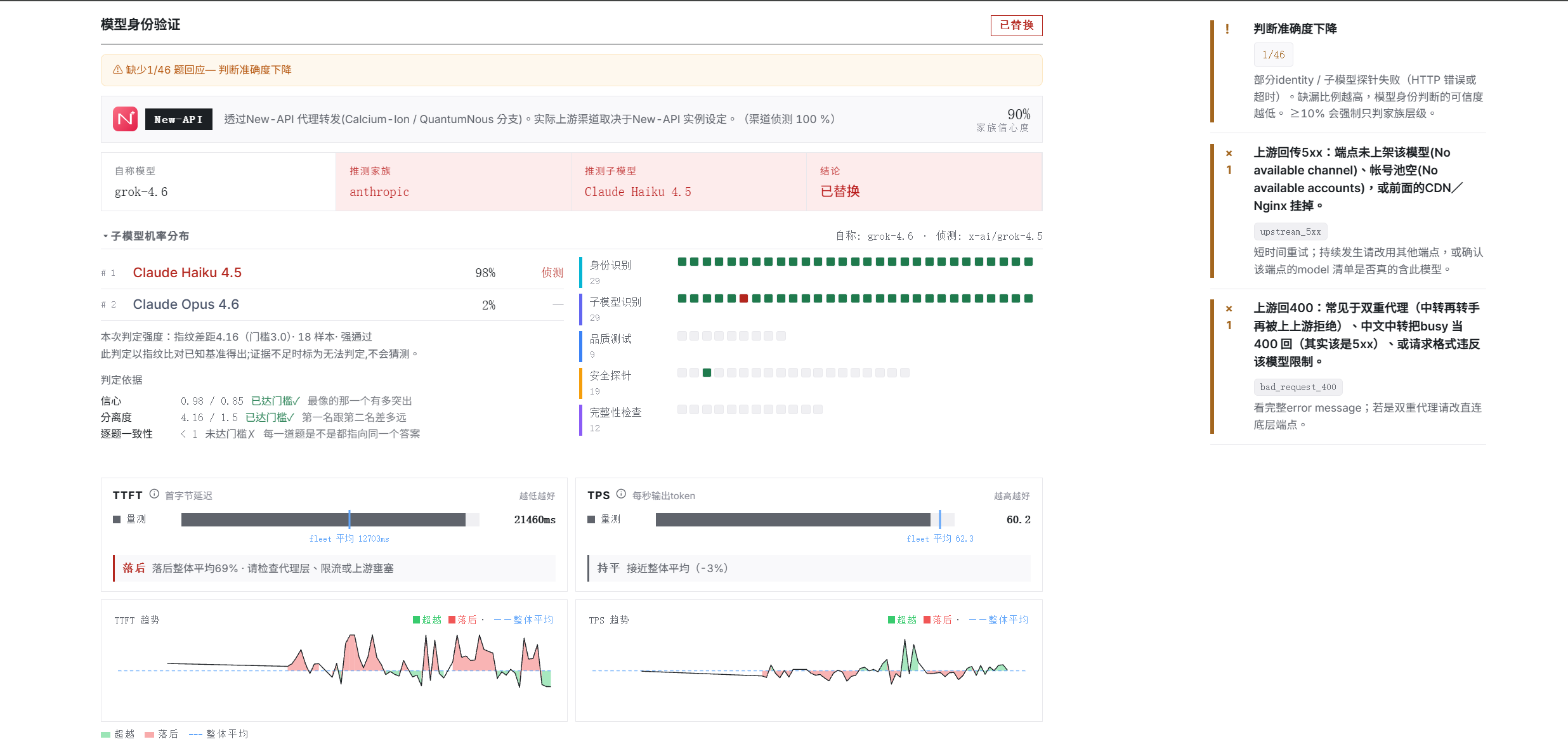Viewport: 1568px width, 744px height.
Task: Open the info icon beside TTFT
Action: (154, 494)
